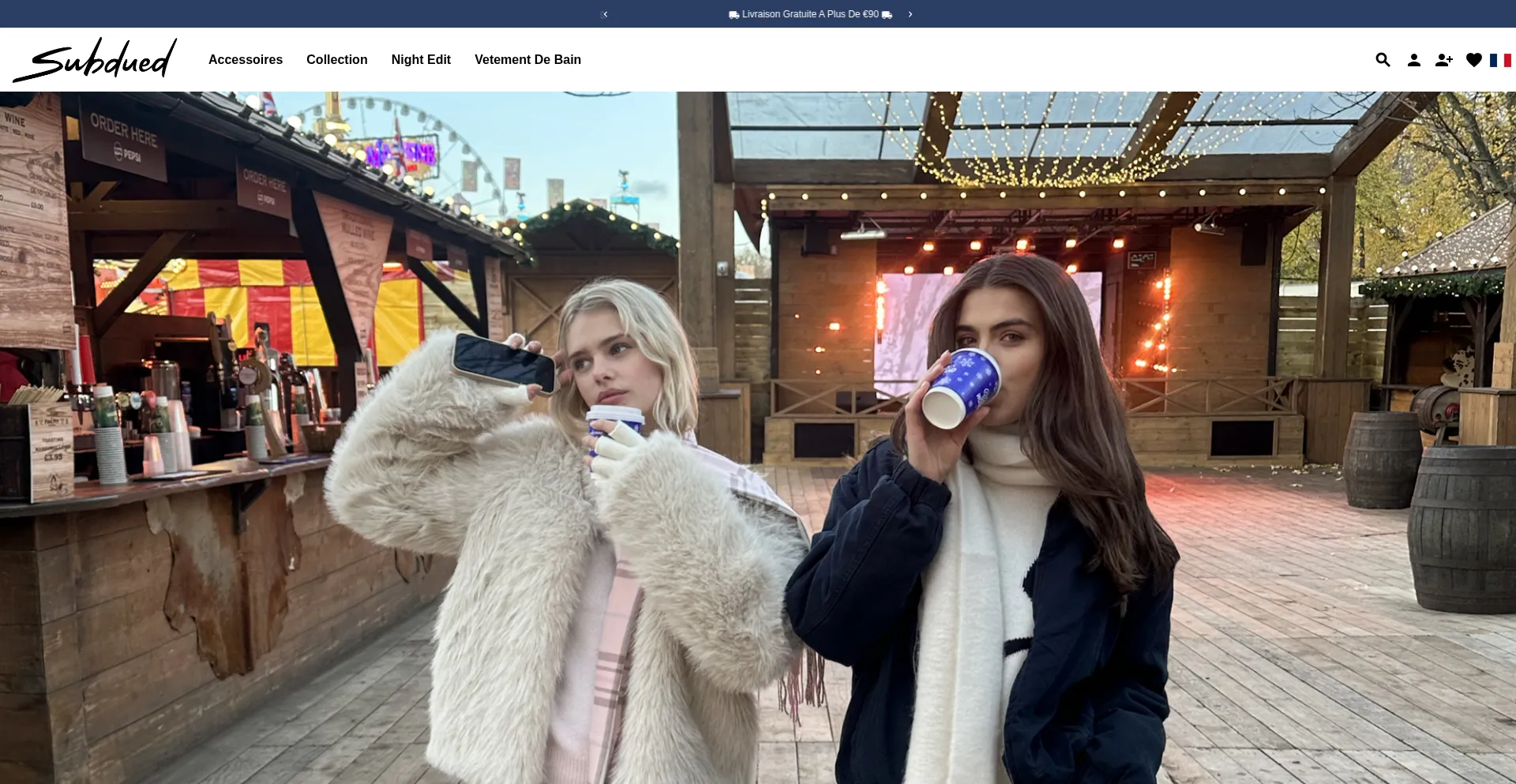
Task: Show previous announcement with left chevron
Action: coord(605,14)
